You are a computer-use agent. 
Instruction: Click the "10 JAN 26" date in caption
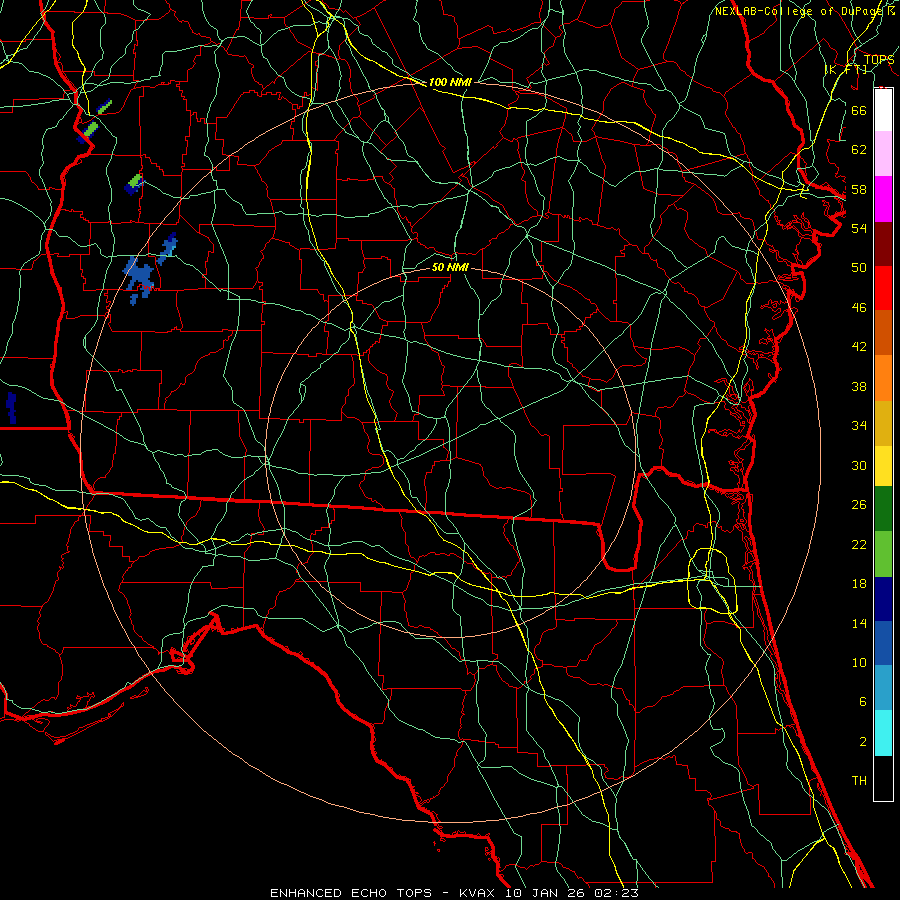548,893
